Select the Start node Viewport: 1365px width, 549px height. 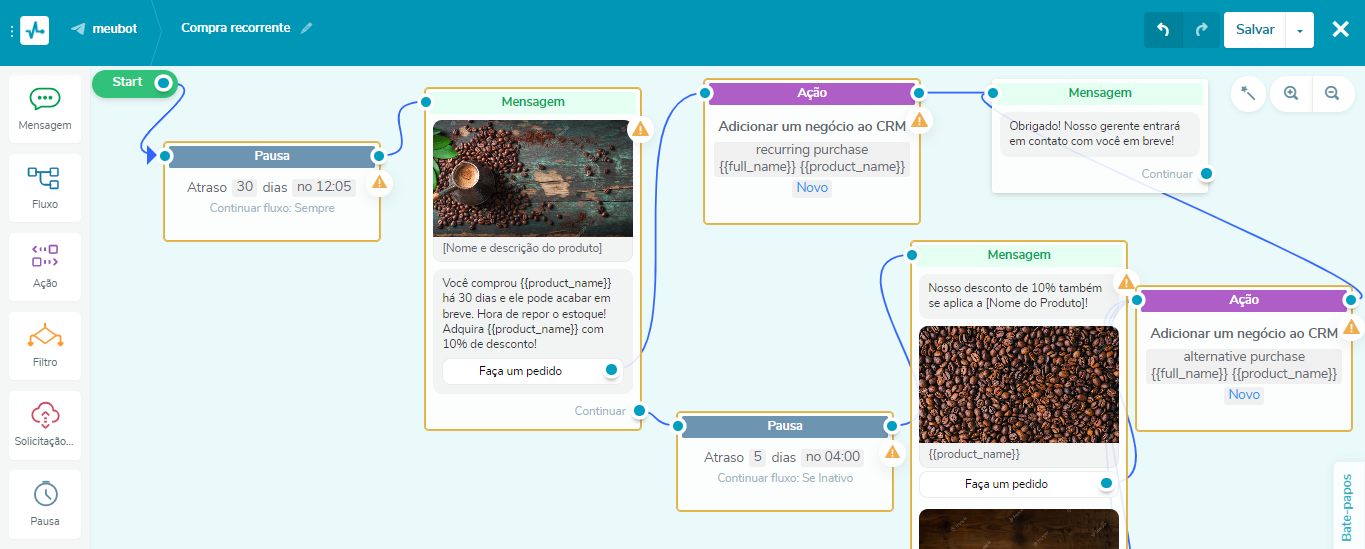coord(134,83)
